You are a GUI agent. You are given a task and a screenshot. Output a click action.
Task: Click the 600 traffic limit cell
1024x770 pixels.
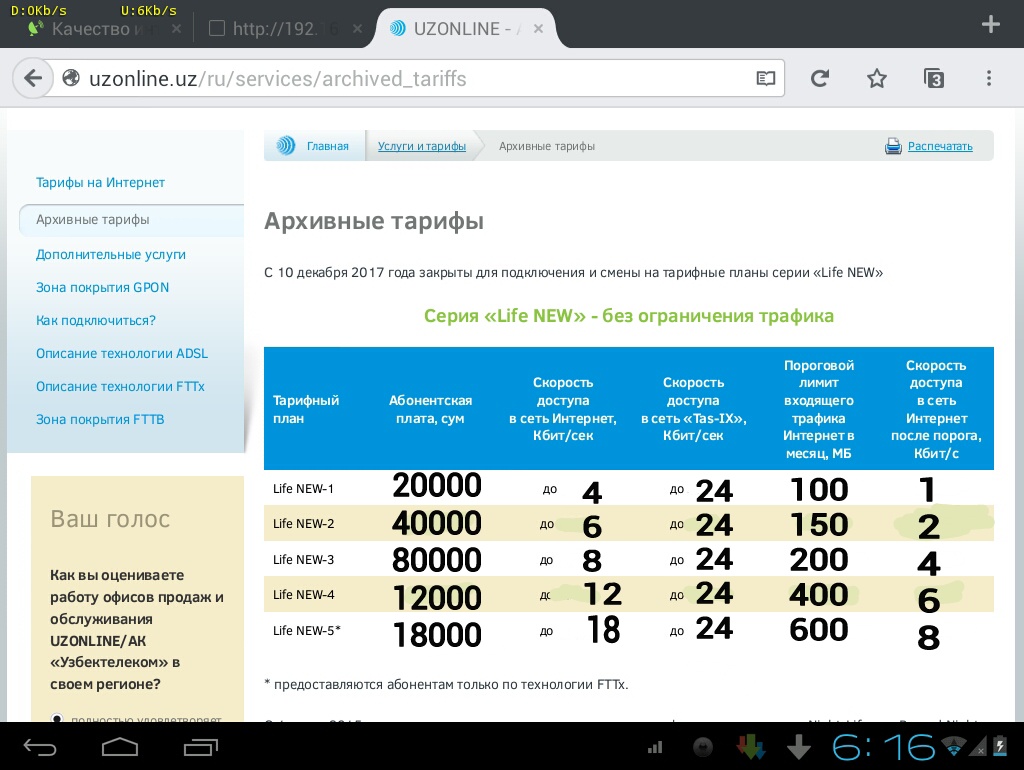(819, 630)
